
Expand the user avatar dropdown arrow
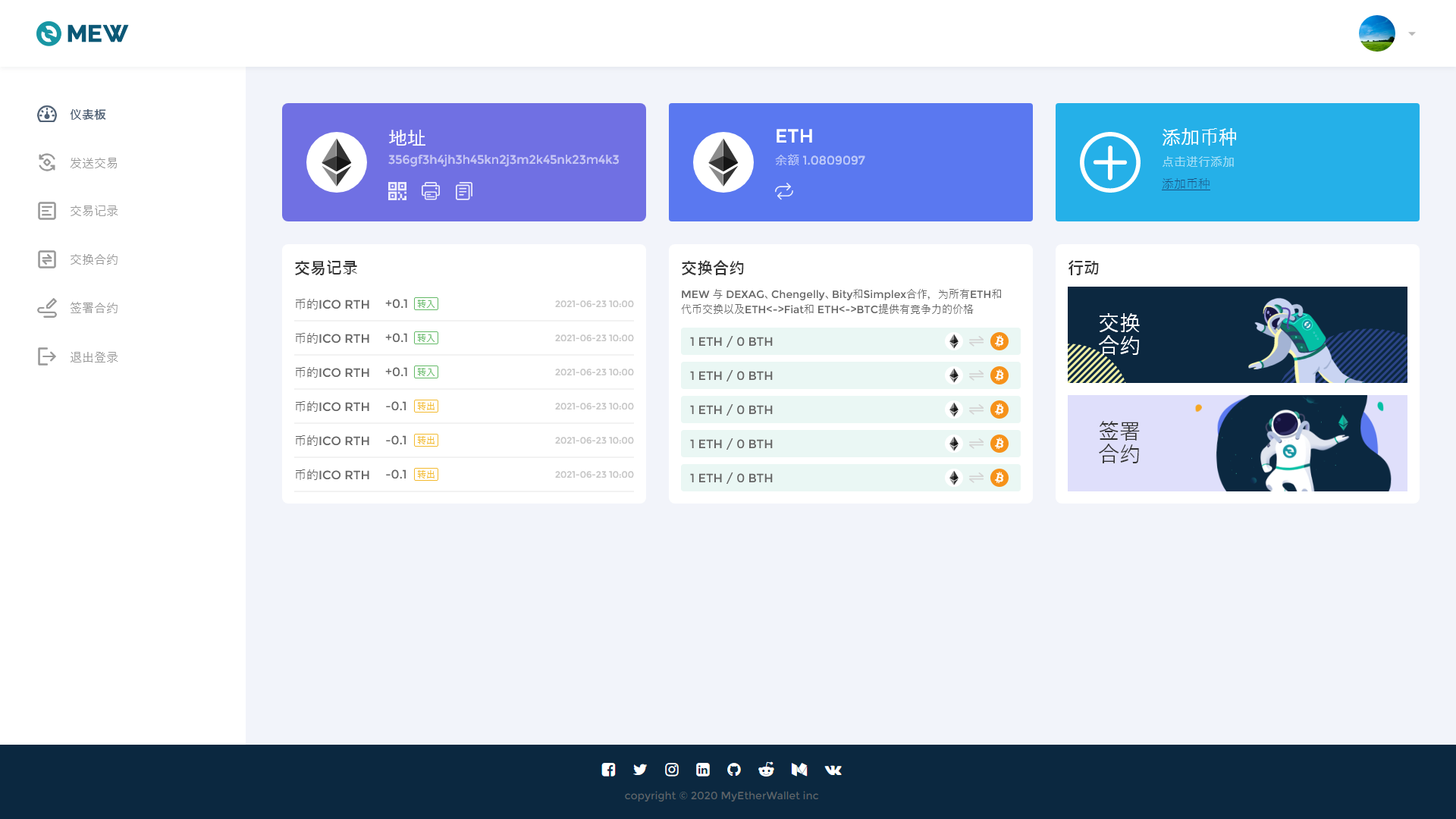[1412, 33]
